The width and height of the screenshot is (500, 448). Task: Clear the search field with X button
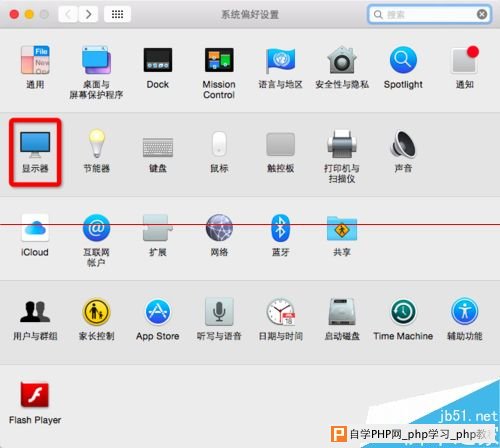(x=482, y=14)
